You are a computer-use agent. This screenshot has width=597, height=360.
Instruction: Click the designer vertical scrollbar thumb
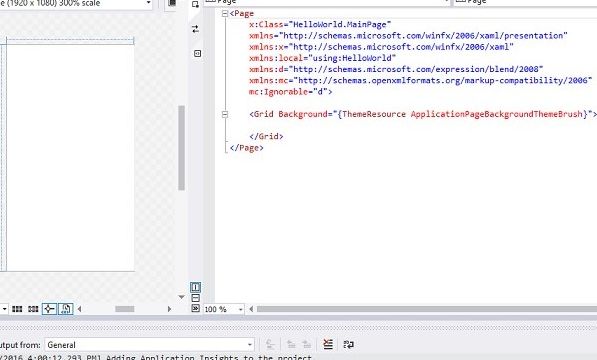(x=182, y=148)
